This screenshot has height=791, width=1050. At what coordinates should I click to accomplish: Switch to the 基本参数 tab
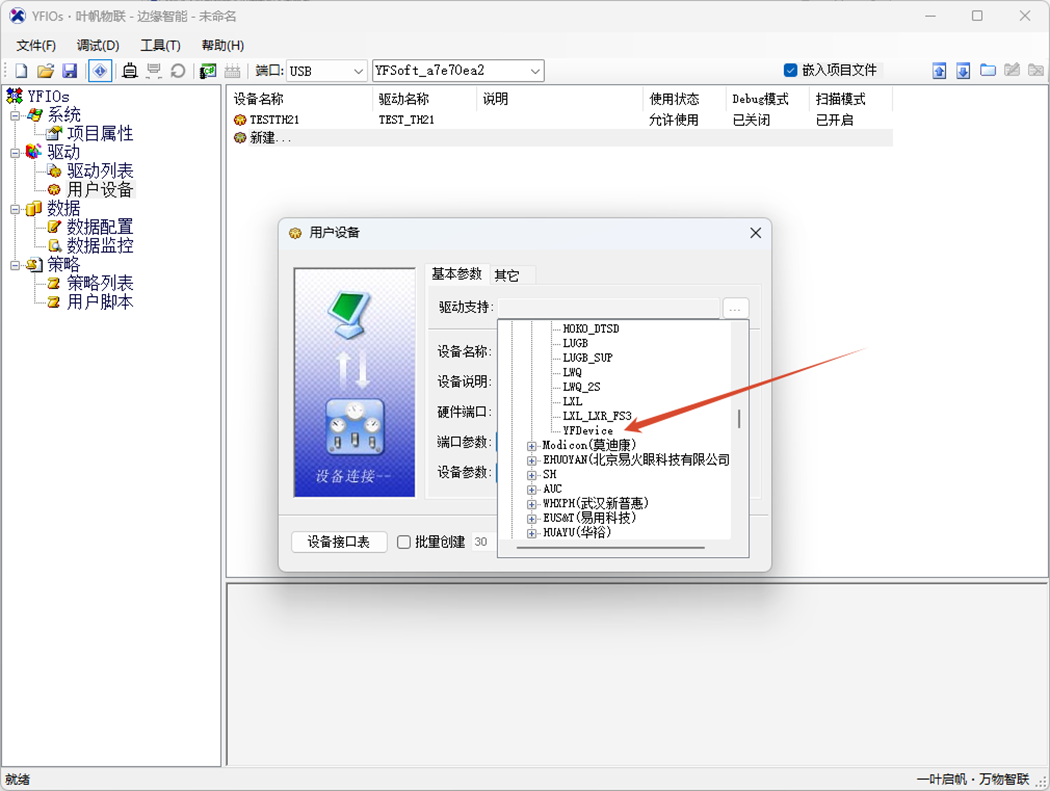click(x=457, y=274)
